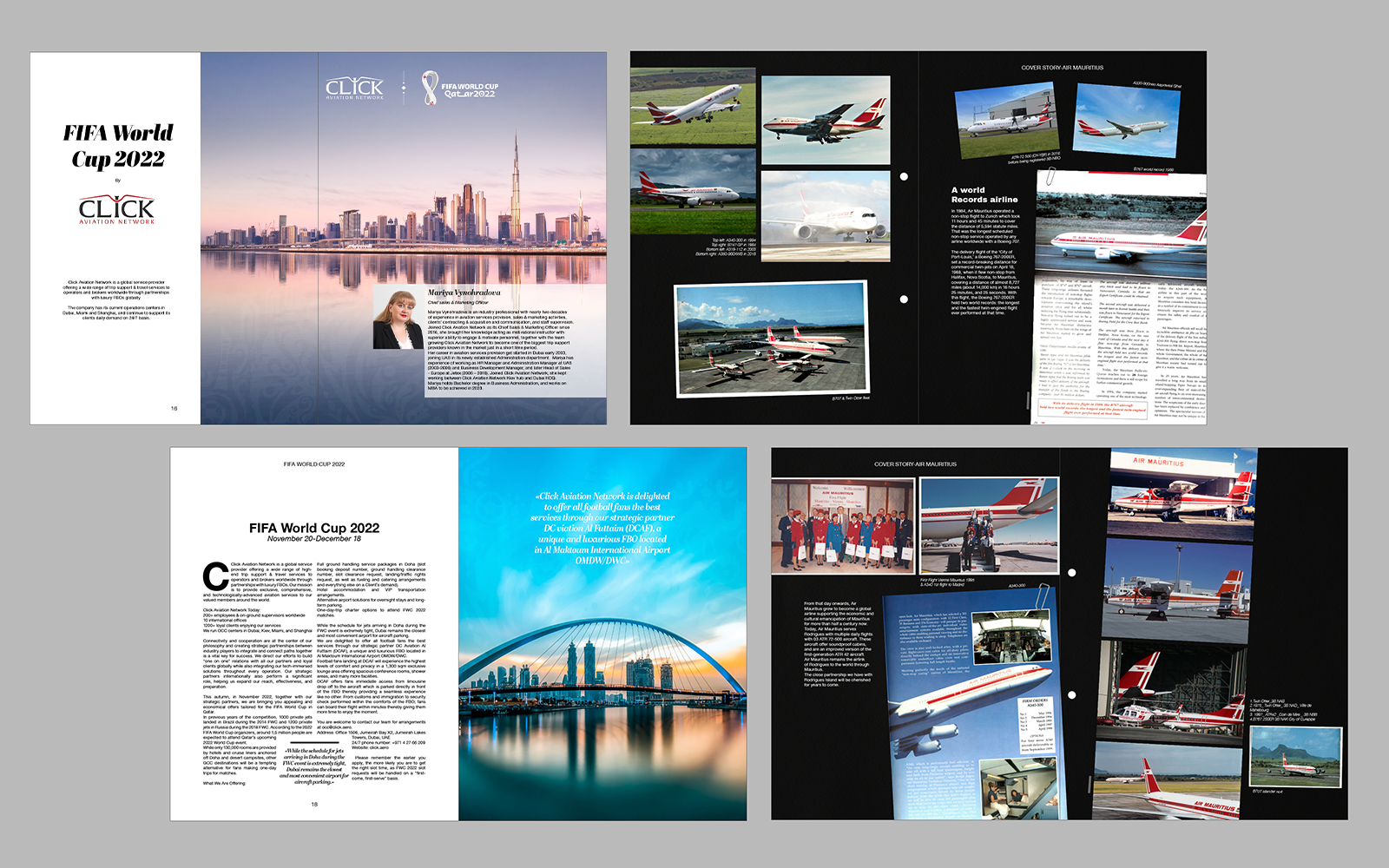The height and width of the screenshot is (868, 1389).
Task: Click the italic pull quote 'While the schedule for jets'
Action: tap(314, 766)
